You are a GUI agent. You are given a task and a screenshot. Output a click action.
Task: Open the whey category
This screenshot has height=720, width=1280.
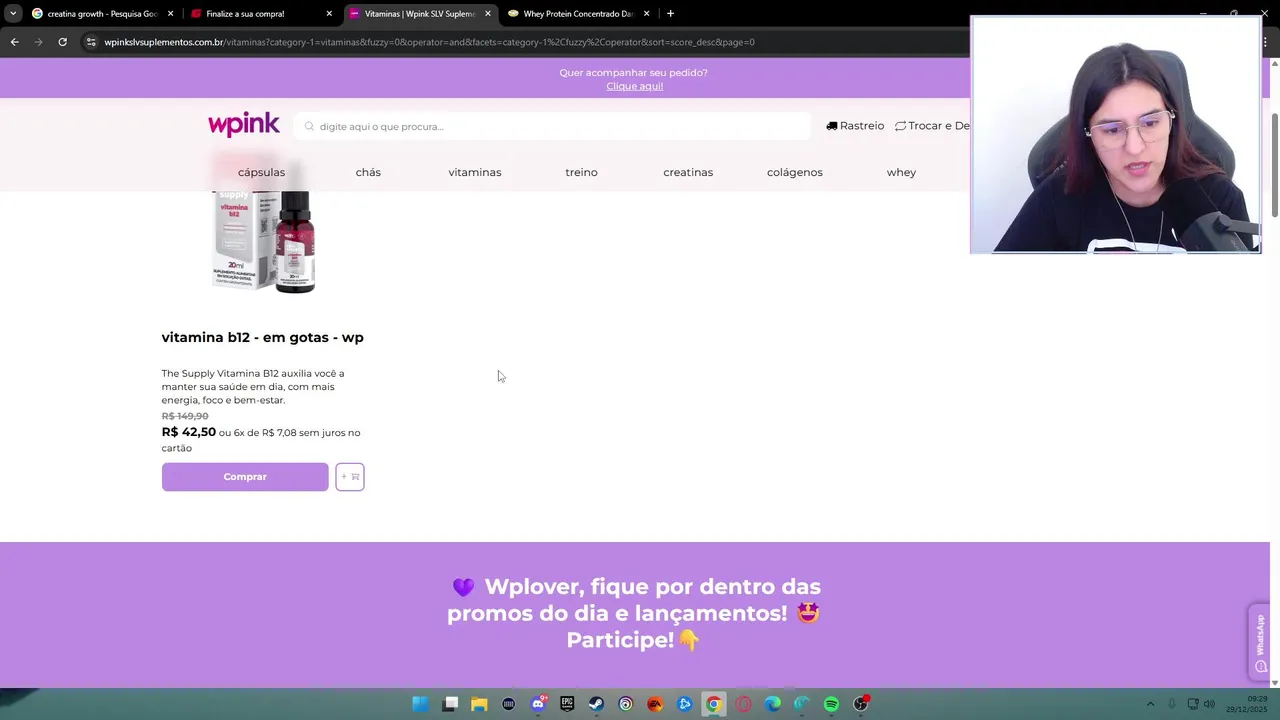pyautogui.click(x=901, y=172)
